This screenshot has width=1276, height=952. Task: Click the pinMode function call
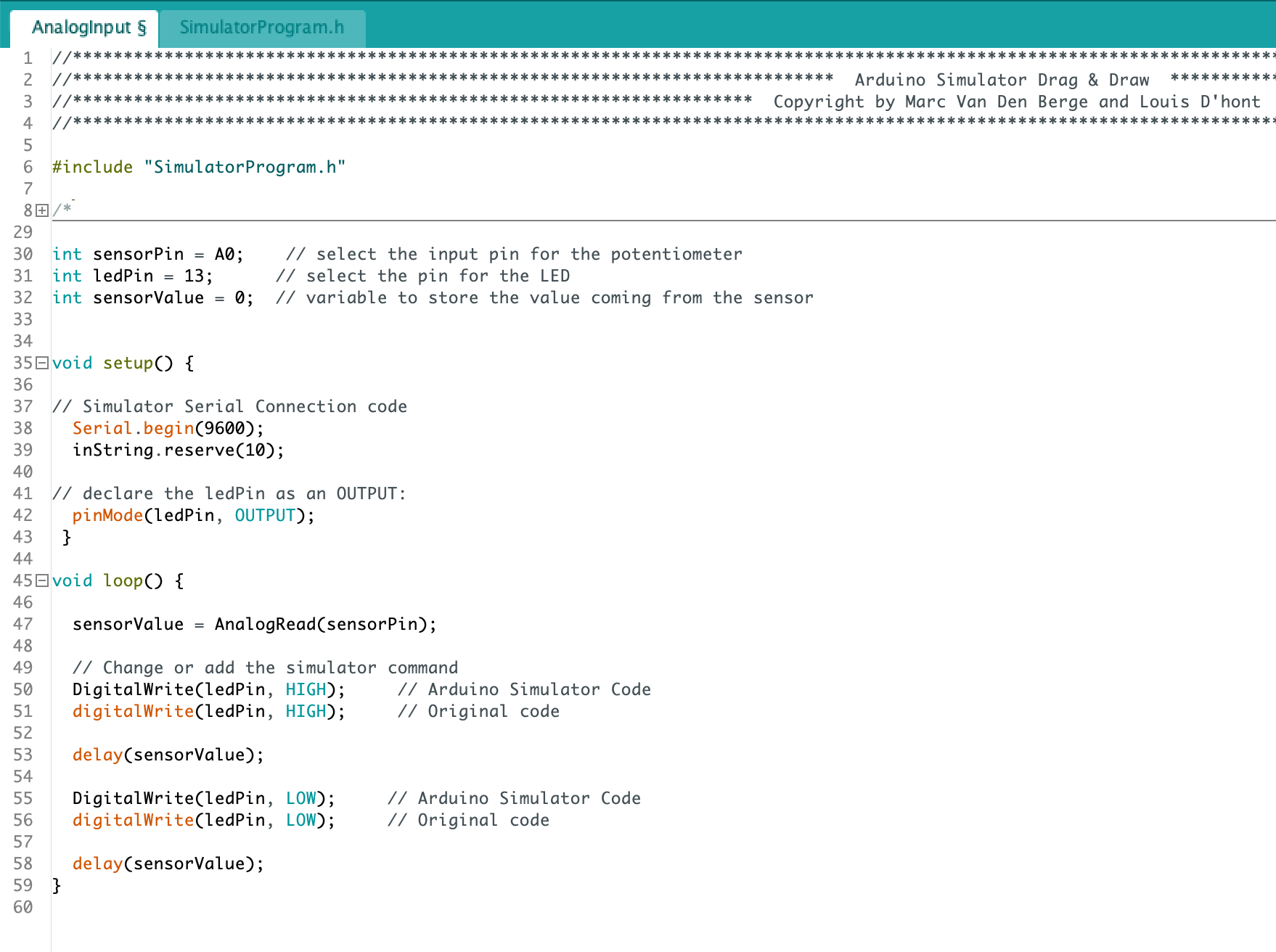(x=106, y=515)
